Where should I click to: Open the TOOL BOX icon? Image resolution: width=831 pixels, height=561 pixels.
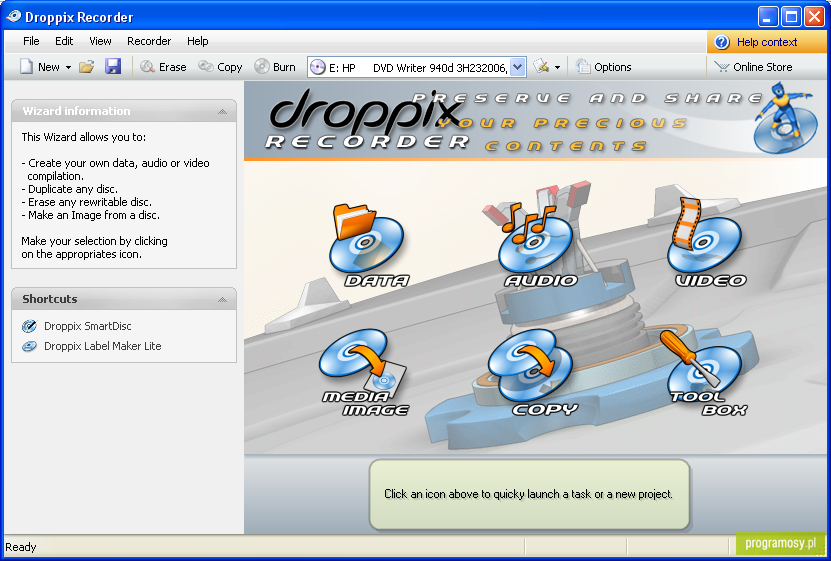(705, 373)
